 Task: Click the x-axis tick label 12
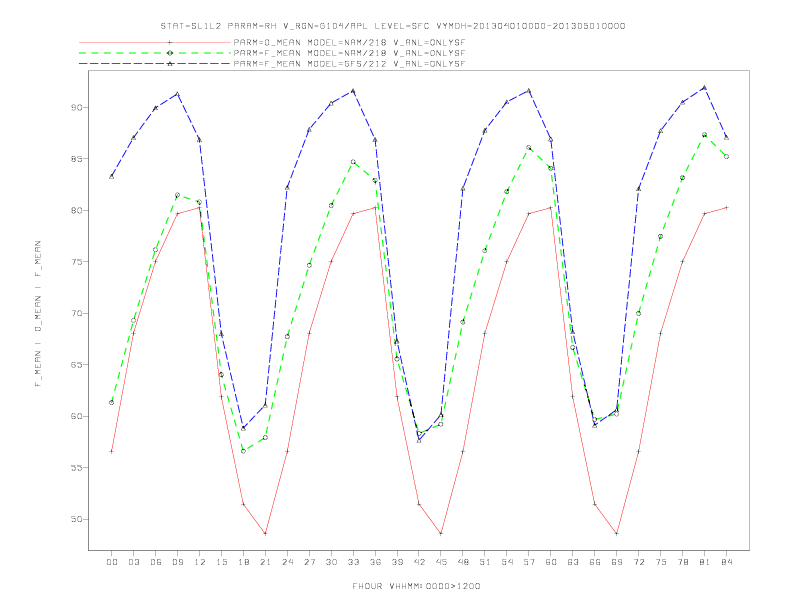[x=200, y=562]
